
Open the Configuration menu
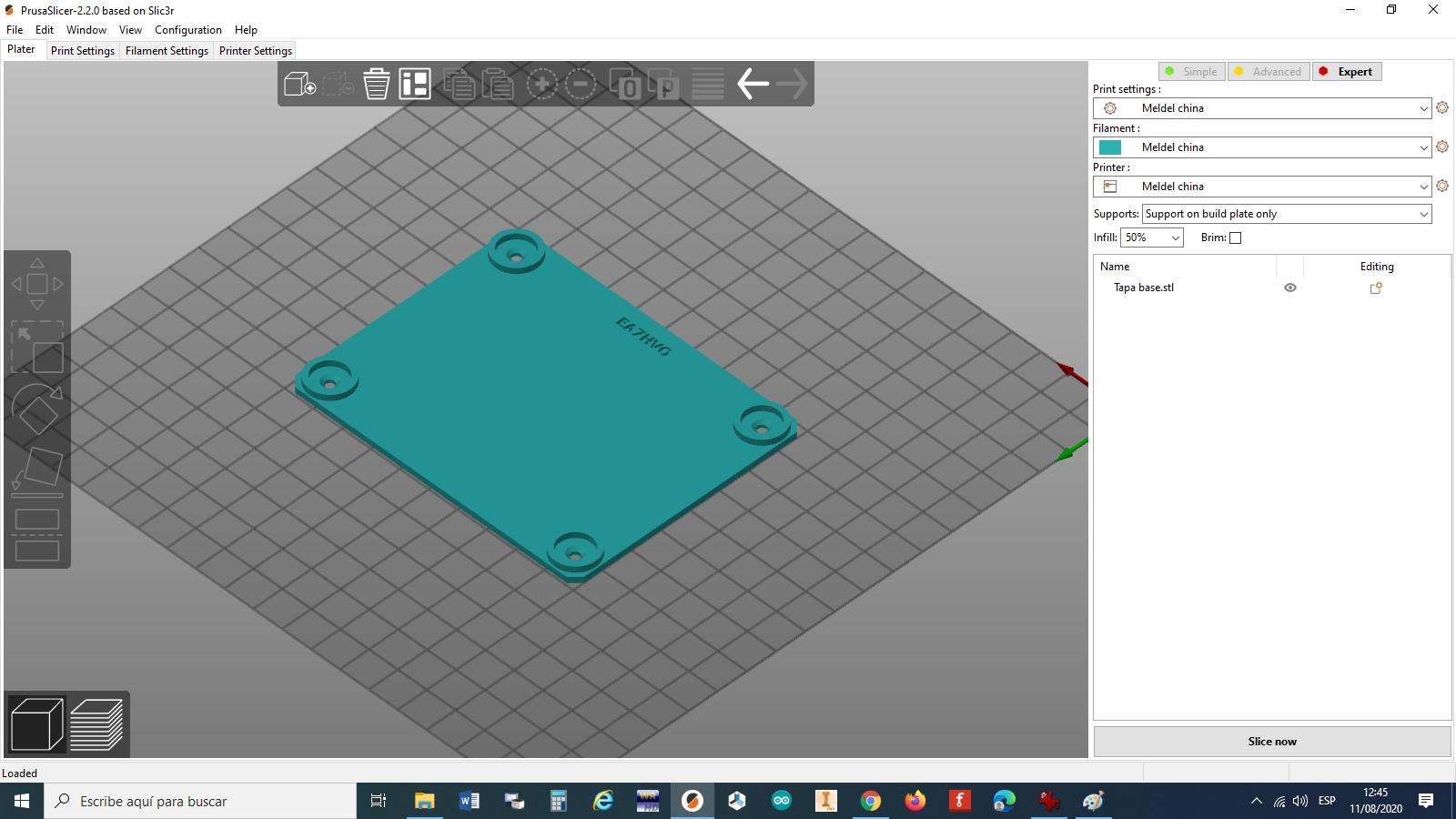[188, 30]
